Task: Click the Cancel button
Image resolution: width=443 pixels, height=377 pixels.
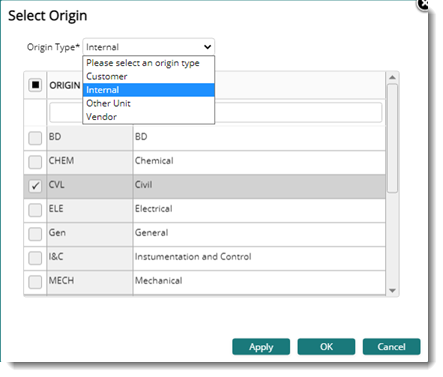Action: 391,347
